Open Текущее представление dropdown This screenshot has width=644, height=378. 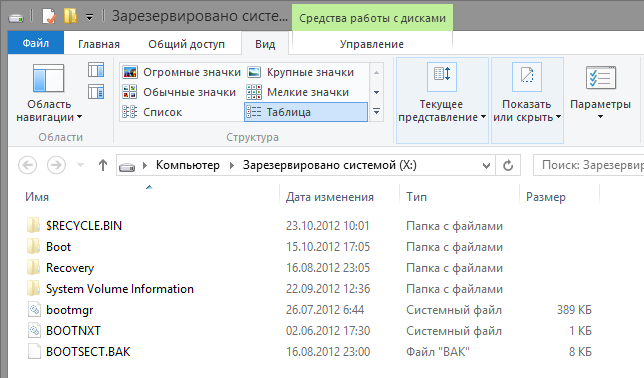442,100
